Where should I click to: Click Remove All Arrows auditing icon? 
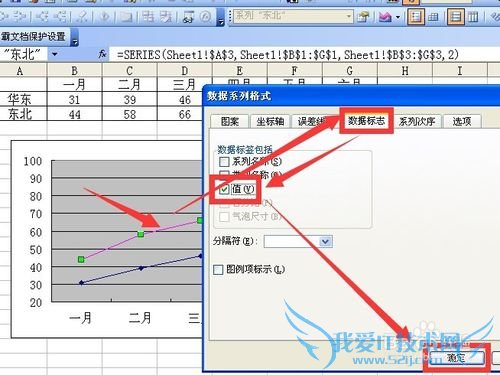[82, 16]
